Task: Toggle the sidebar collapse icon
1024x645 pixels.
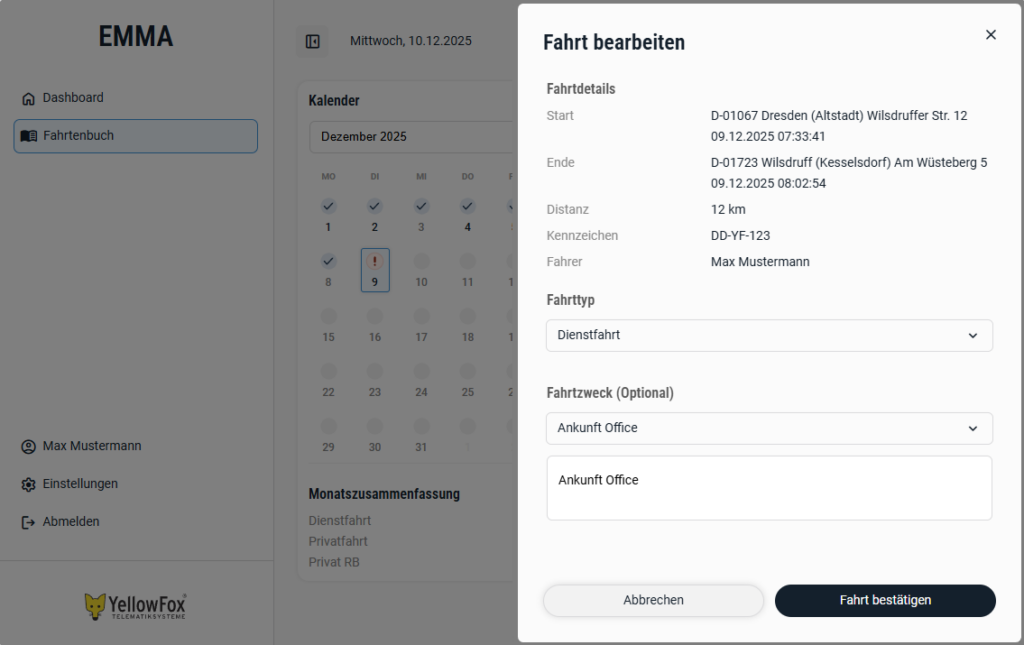Action: coord(313,41)
